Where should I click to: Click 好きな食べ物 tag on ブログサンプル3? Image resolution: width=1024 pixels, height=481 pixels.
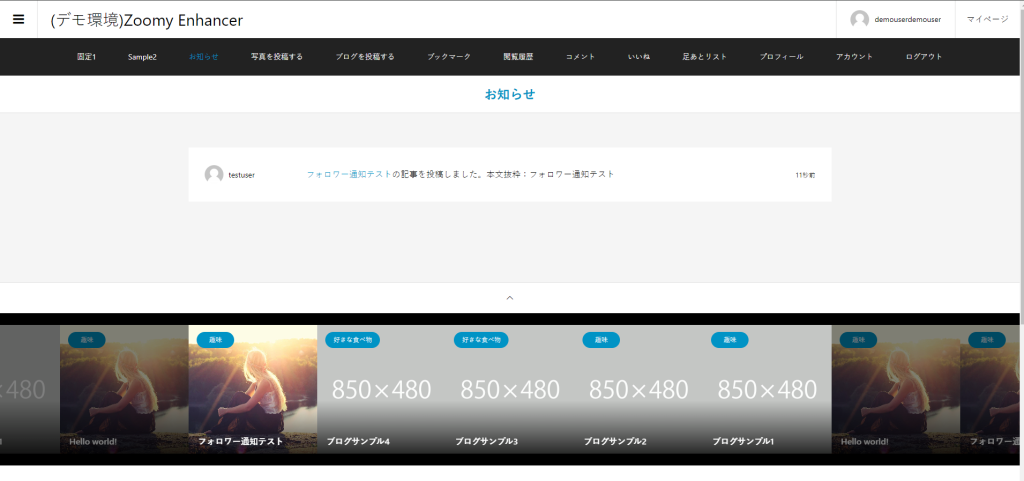(481, 340)
